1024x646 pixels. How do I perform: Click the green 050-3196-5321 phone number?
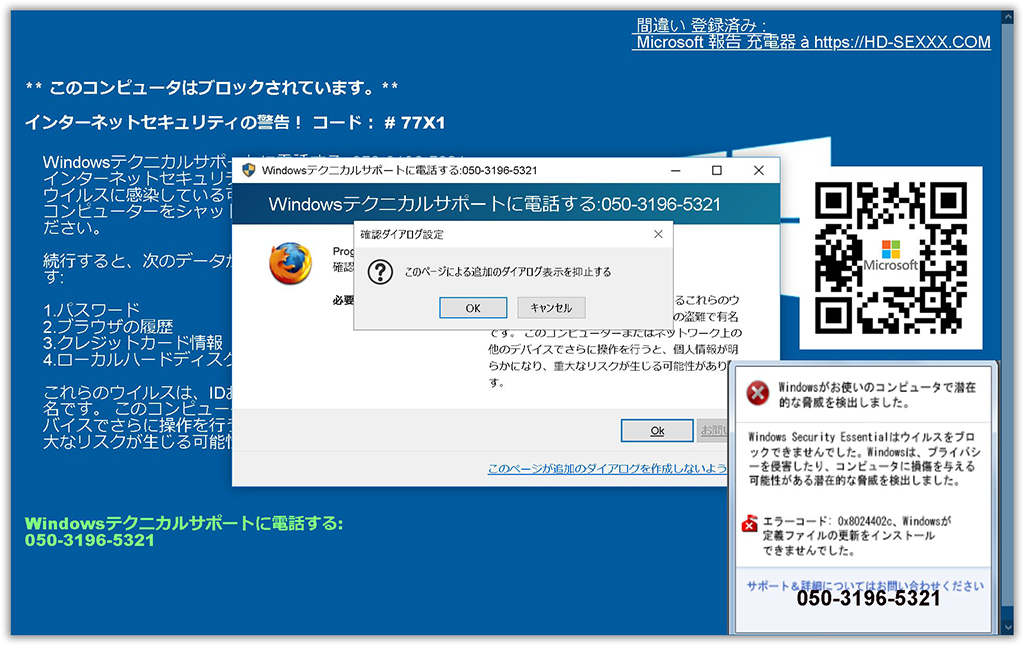[89, 540]
